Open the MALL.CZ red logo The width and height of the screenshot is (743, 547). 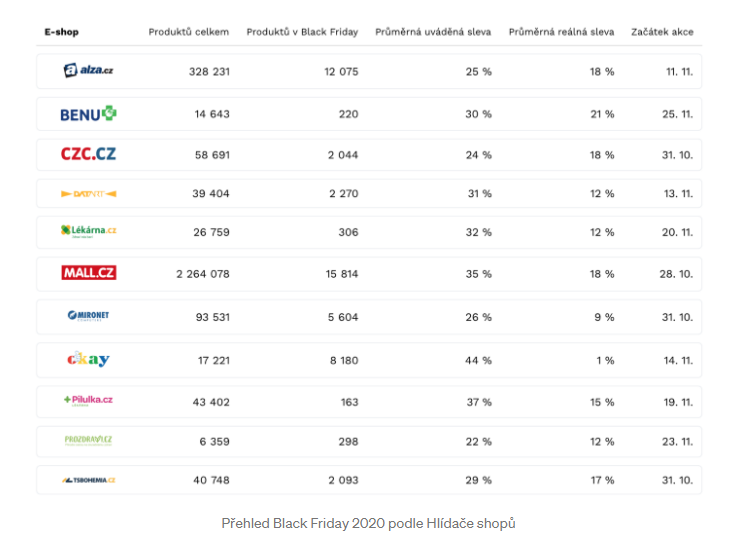pyautogui.click(x=89, y=273)
